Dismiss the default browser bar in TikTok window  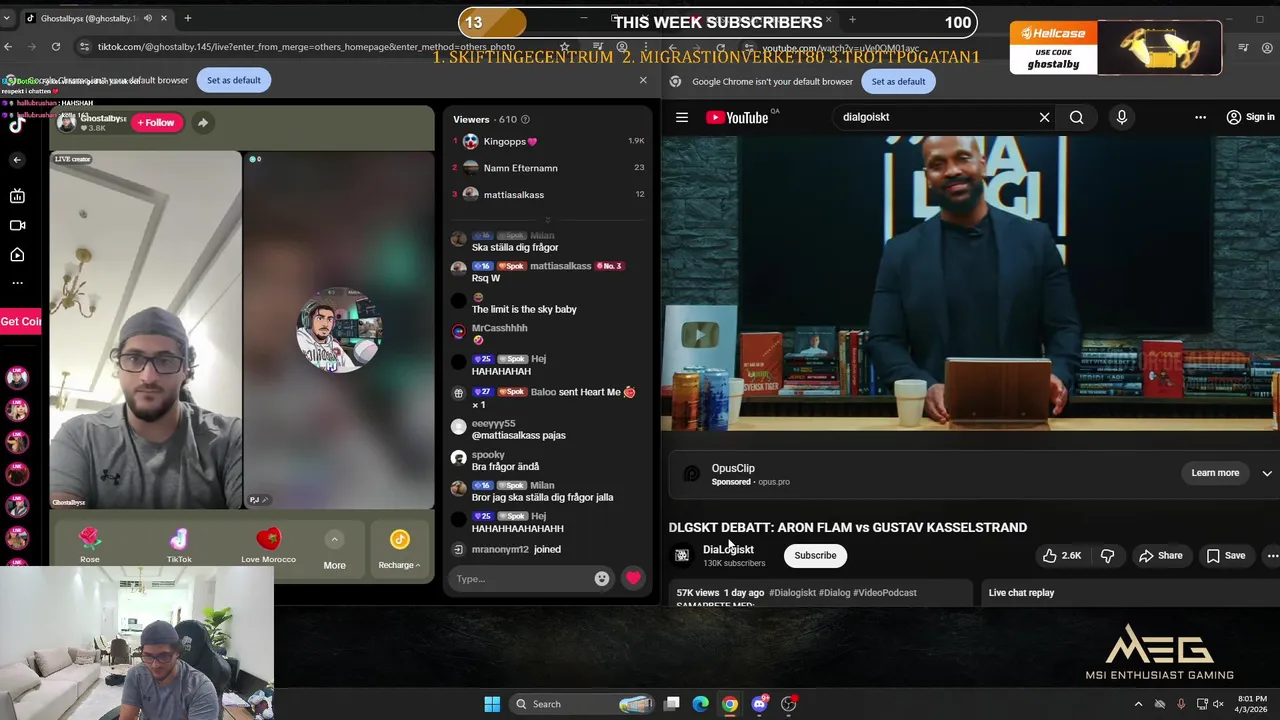pos(643,80)
